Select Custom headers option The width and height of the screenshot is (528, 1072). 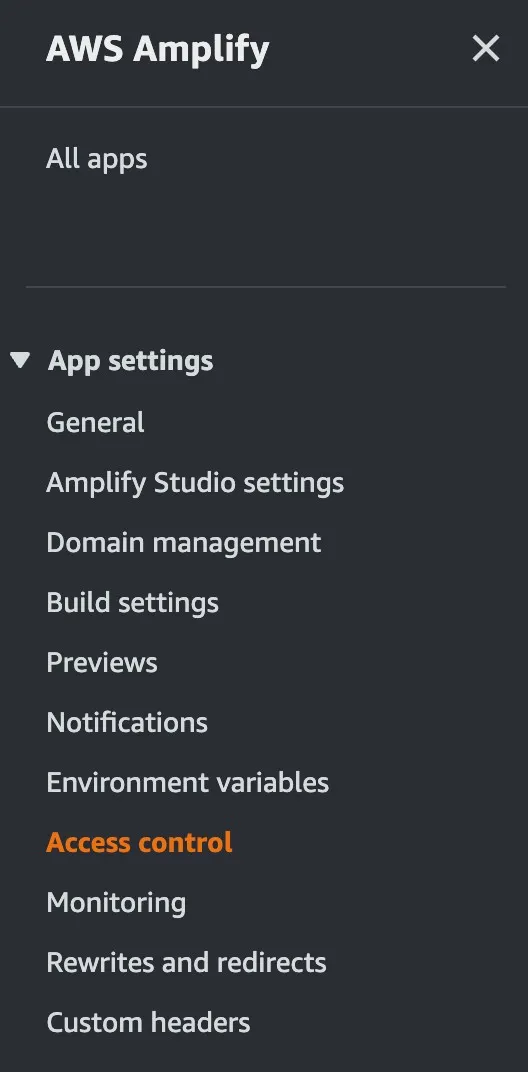pos(148,1023)
